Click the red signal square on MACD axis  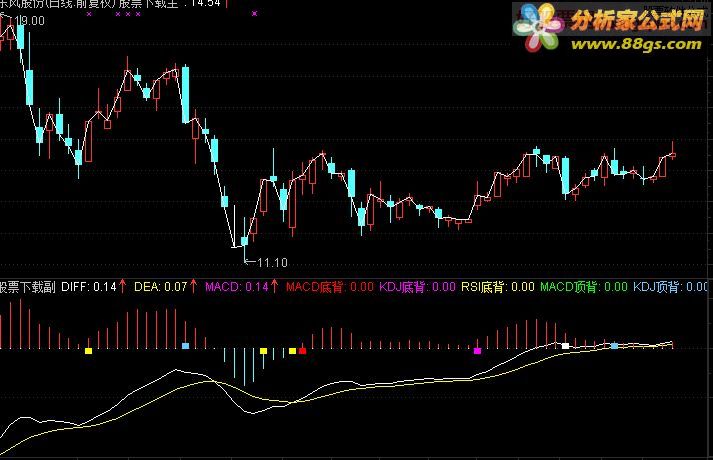click(302, 351)
